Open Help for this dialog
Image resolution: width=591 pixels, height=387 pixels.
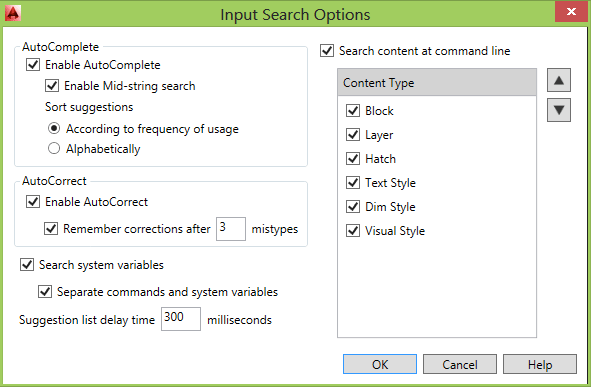pyautogui.click(x=540, y=364)
